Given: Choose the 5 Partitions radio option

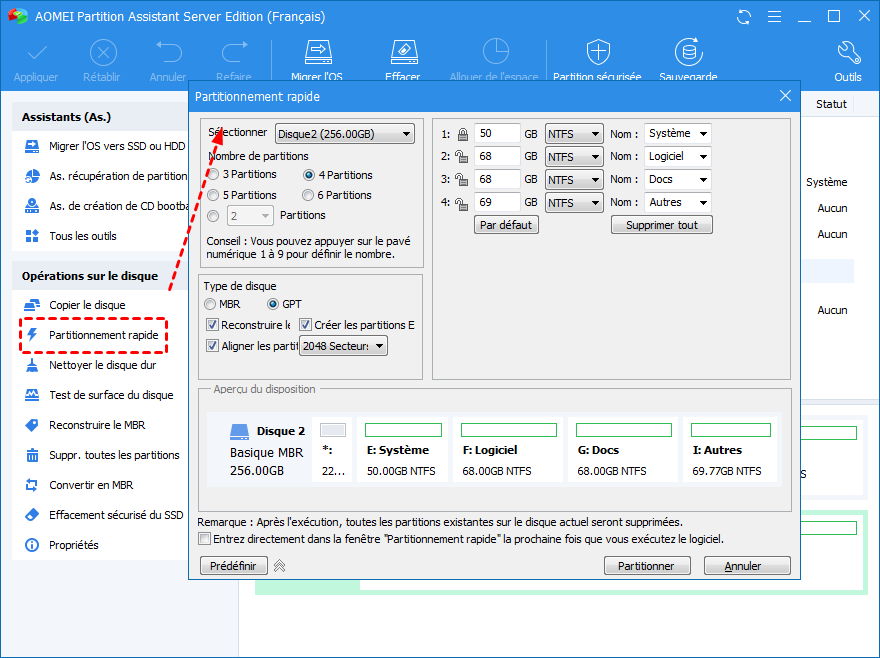Looking at the screenshot, I should tap(213, 195).
